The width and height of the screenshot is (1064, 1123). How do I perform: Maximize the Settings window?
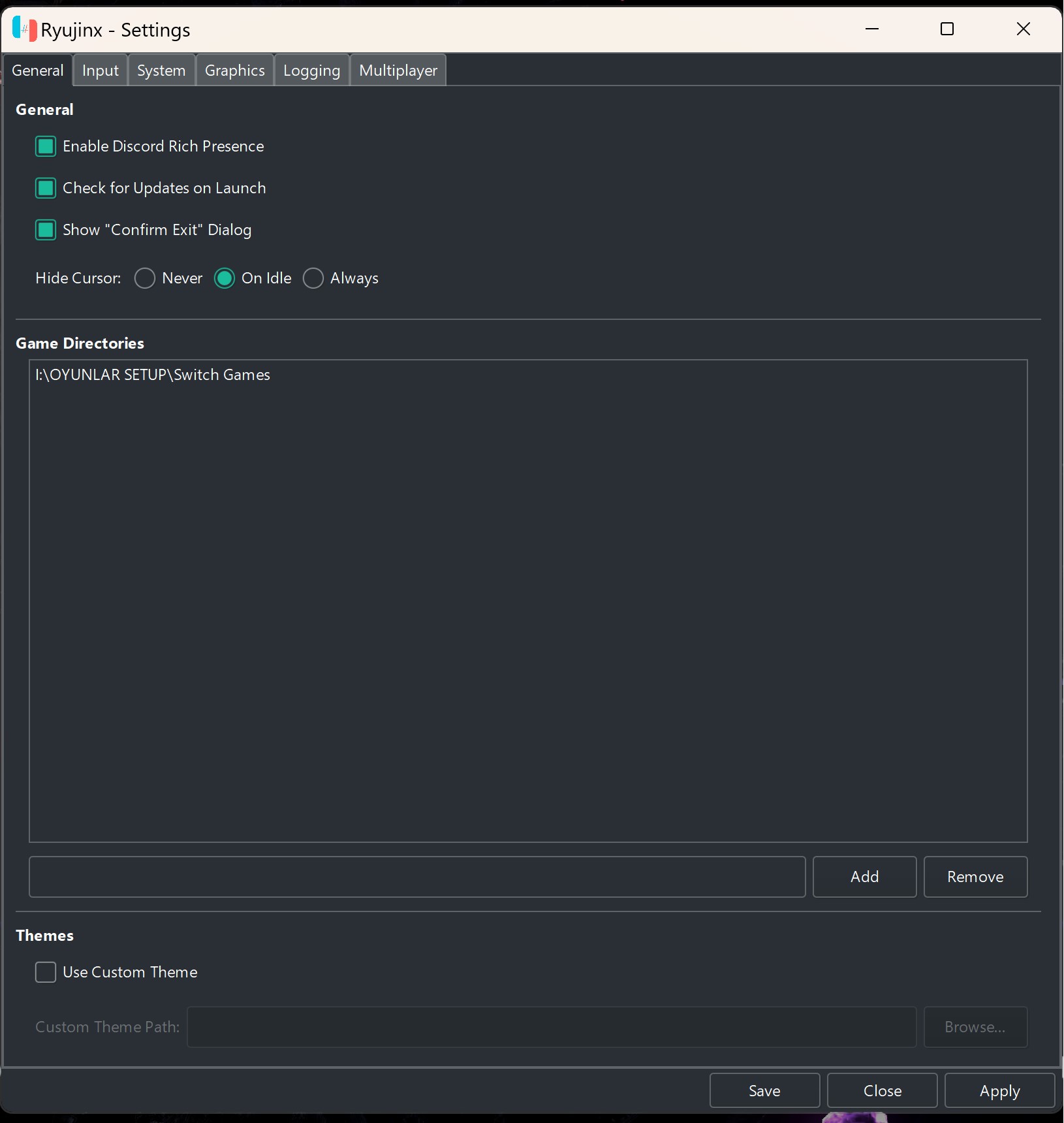pos(947,29)
